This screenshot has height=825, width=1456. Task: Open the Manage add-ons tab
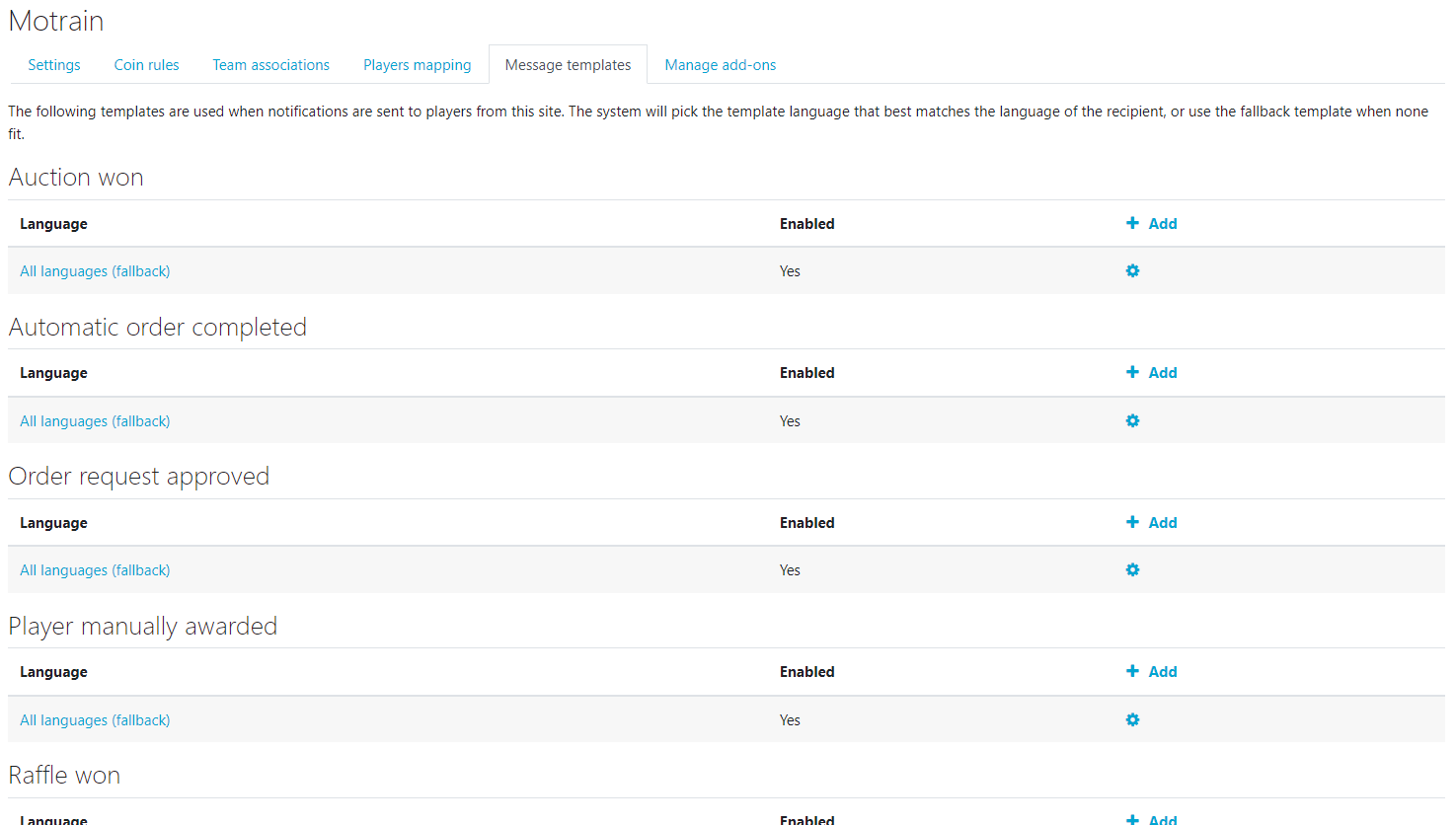(721, 65)
